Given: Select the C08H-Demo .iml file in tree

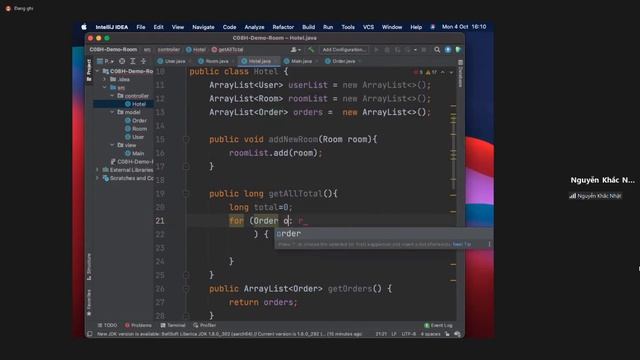Looking at the screenshot, I should (x=131, y=162).
